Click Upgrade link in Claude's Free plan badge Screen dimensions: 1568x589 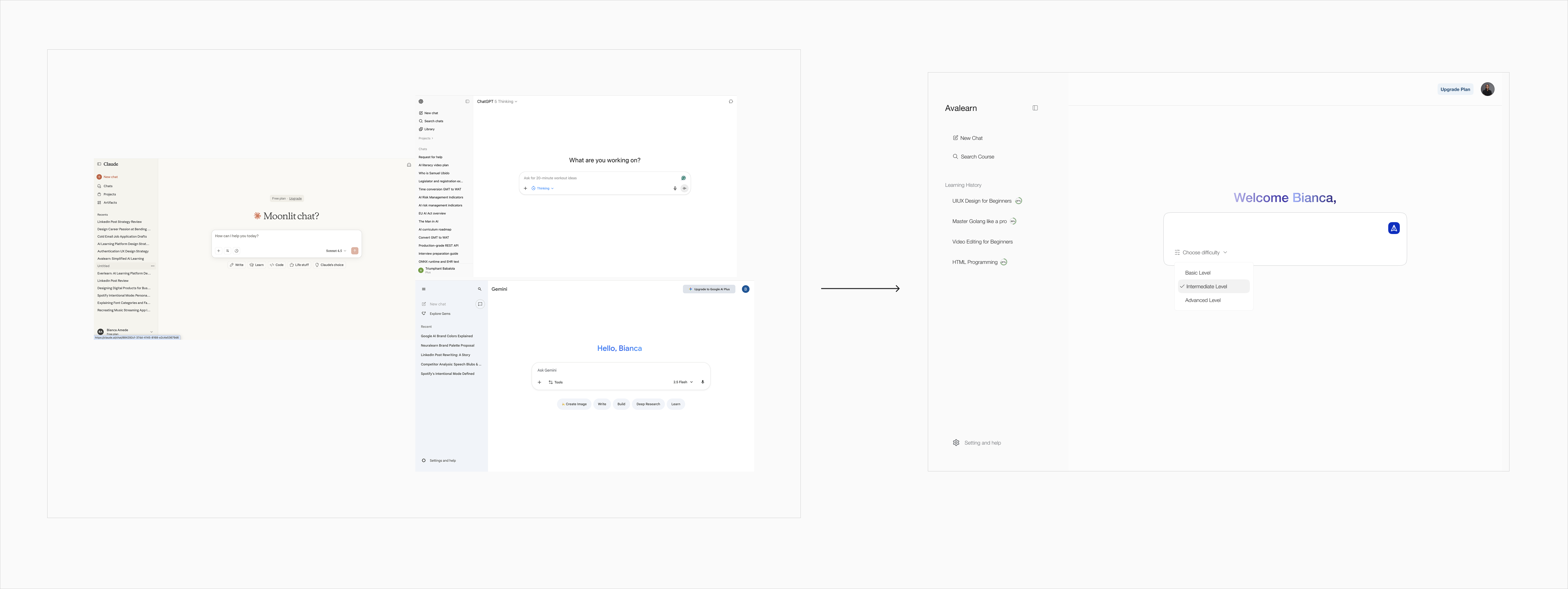(295, 198)
